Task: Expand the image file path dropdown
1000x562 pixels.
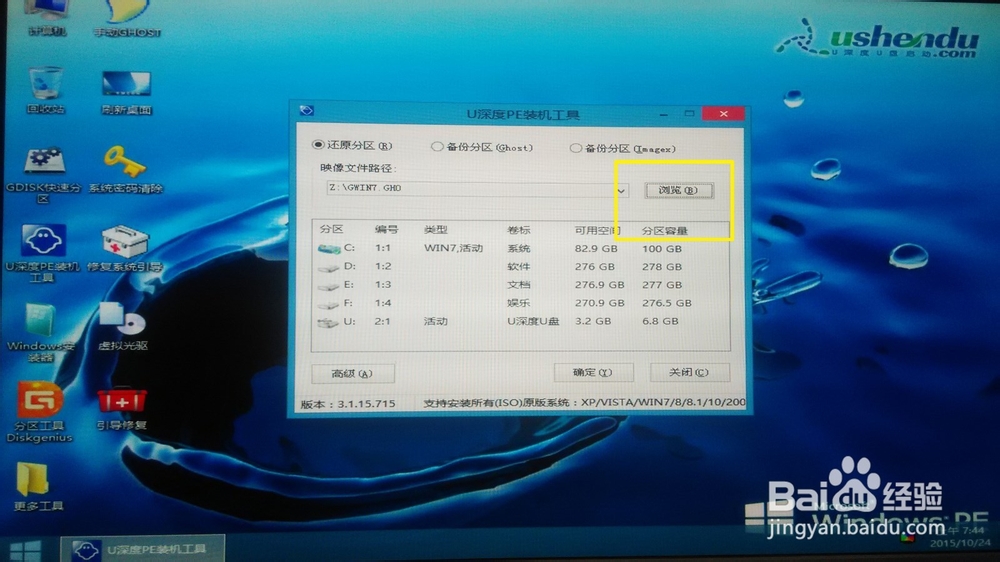Action: [621, 190]
